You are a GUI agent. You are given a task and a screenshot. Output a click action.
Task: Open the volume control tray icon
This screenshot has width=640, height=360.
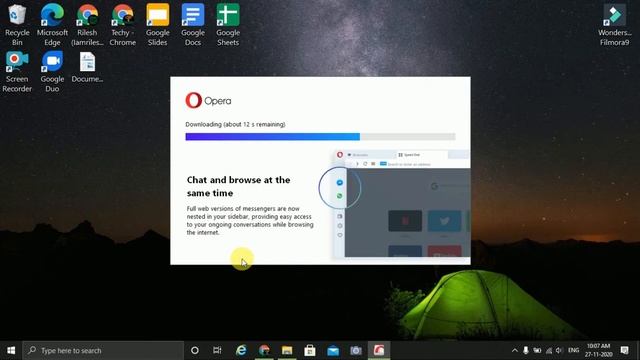tap(559, 350)
